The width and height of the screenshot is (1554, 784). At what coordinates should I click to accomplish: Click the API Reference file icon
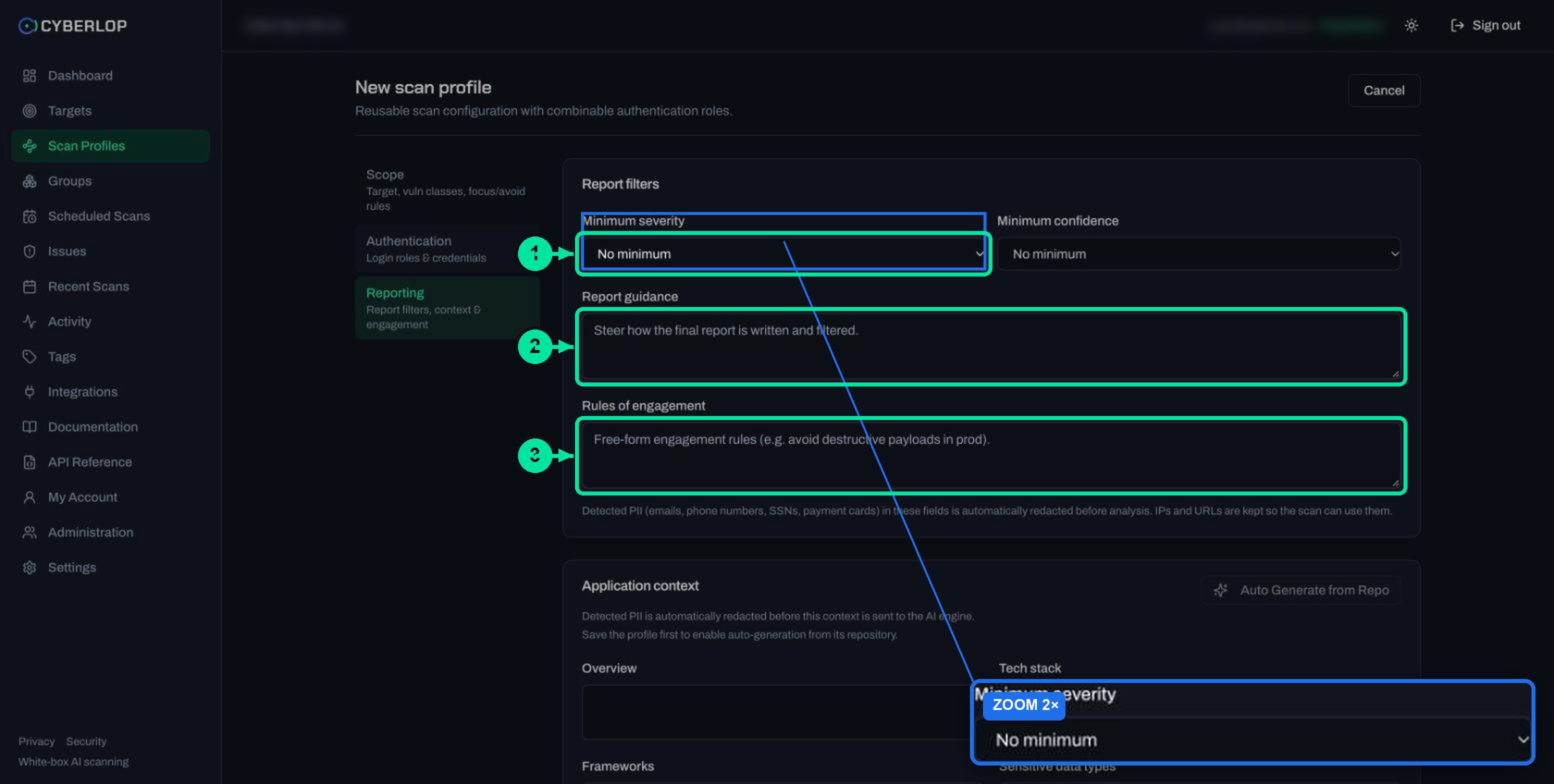tap(29, 462)
